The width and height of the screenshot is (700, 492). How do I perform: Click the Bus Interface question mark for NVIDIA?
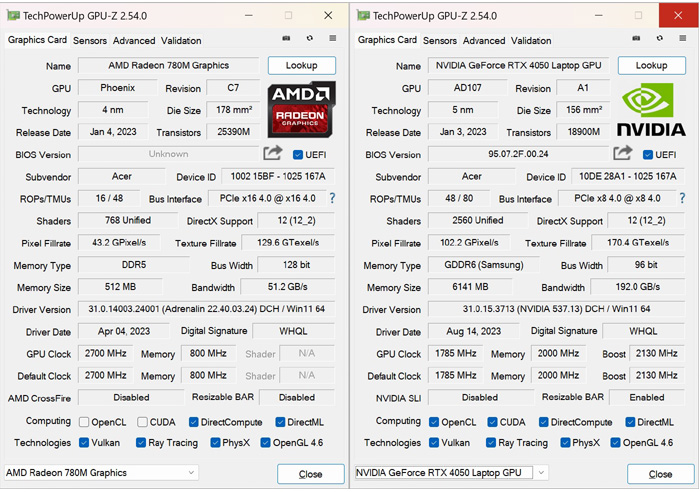[682, 199]
